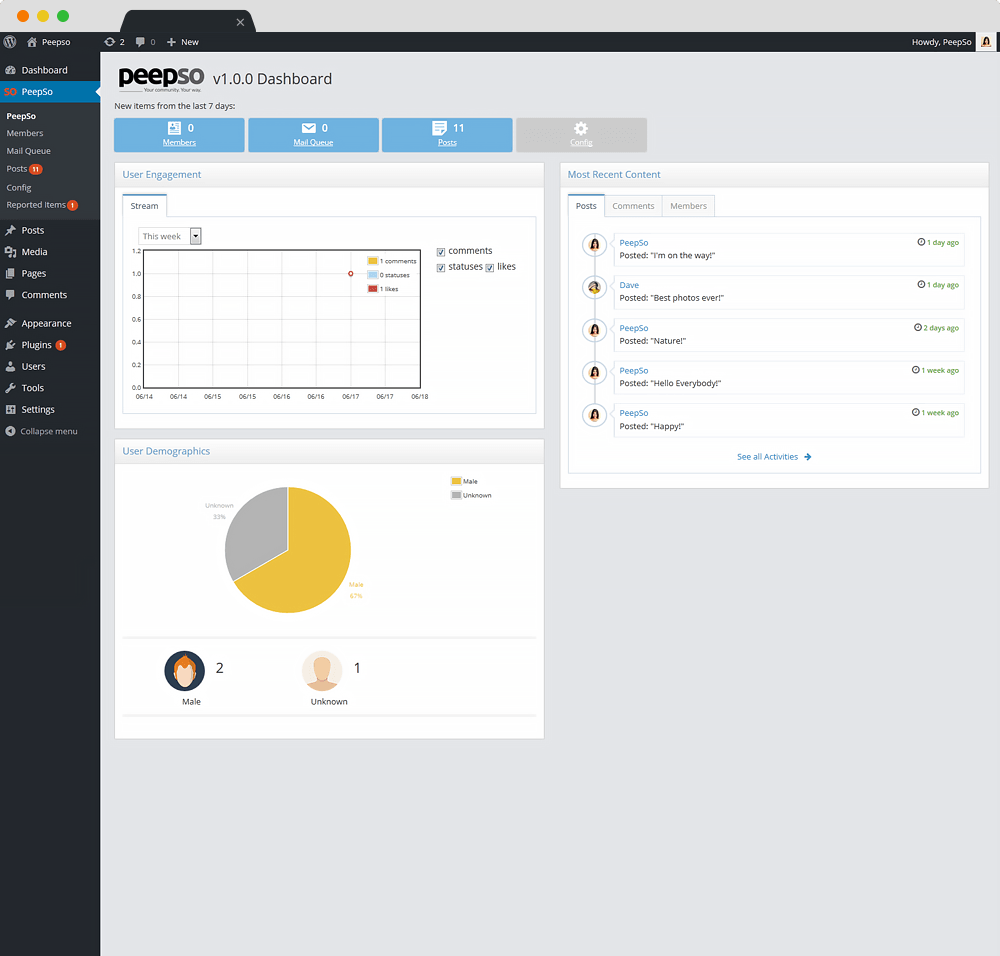Toggle the likes checkbox in the chart

[490, 268]
